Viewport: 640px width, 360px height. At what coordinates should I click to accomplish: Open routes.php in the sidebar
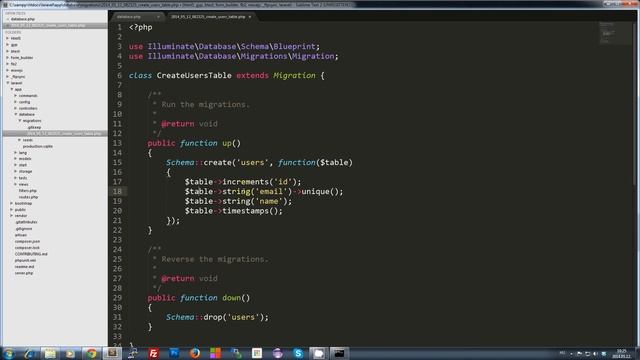click(x=28, y=197)
